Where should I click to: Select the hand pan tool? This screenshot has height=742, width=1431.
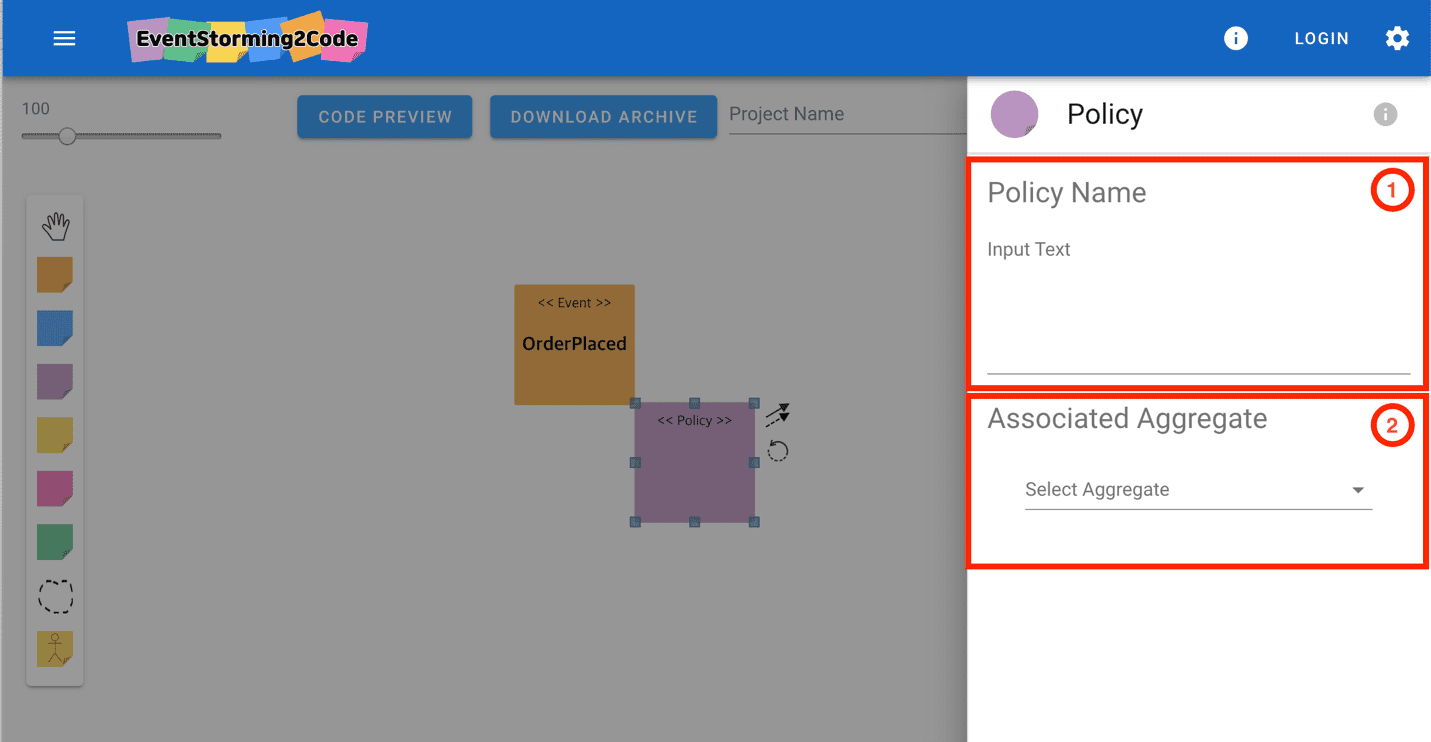[x=55, y=227]
